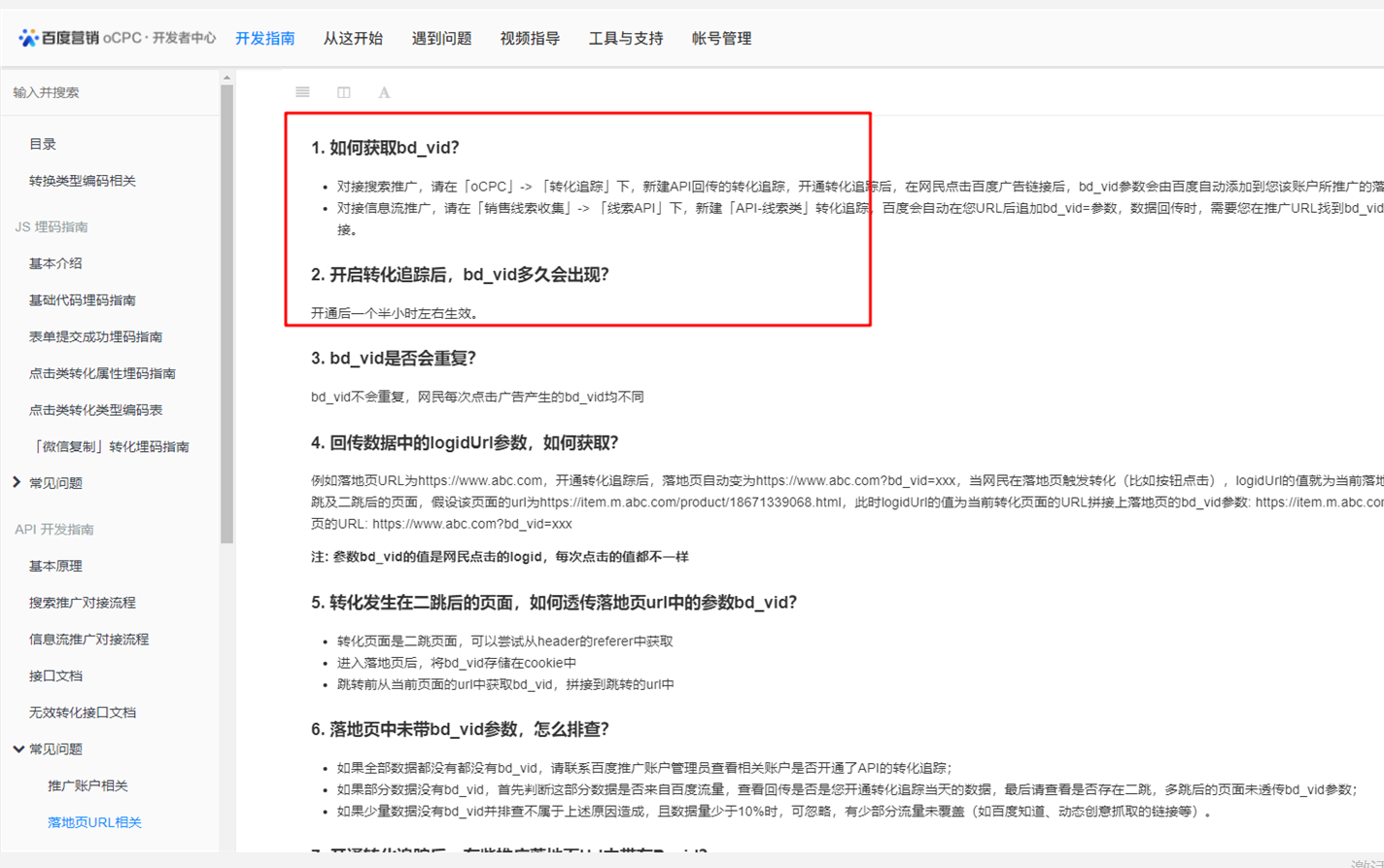Image resolution: width=1384 pixels, height=868 pixels.
Task: Toggle the sidebar list icon
Action: click(x=302, y=92)
